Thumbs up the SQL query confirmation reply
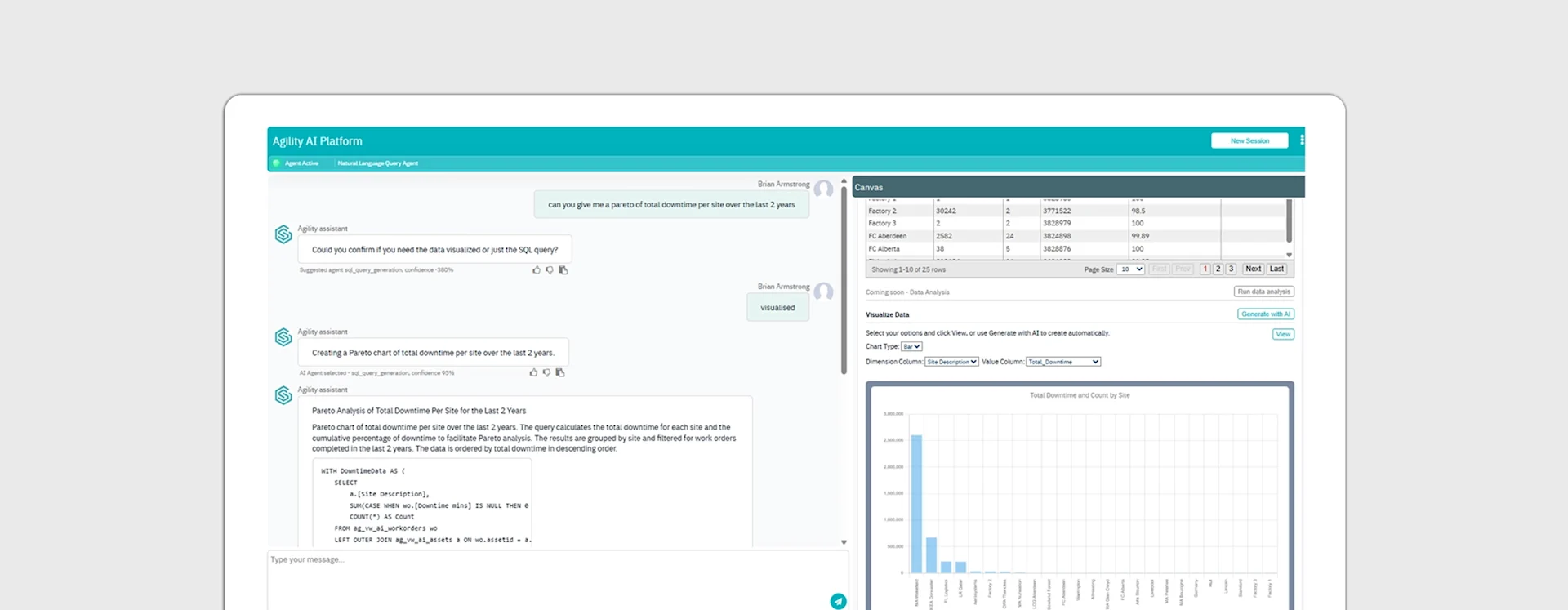 click(537, 270)
